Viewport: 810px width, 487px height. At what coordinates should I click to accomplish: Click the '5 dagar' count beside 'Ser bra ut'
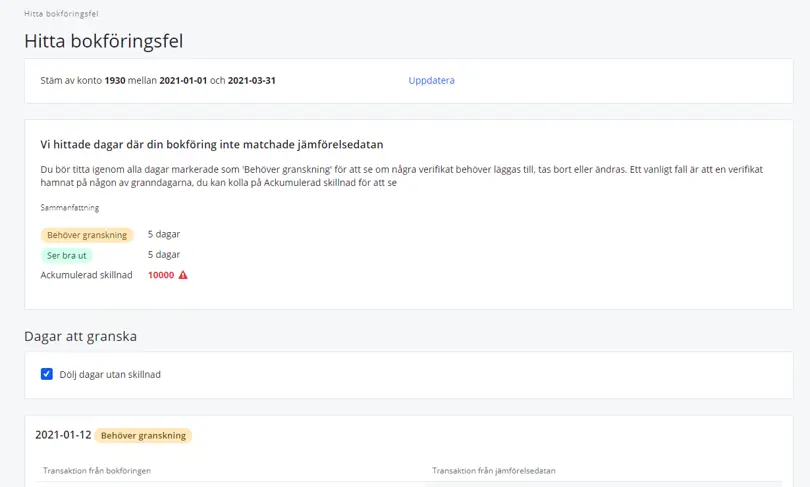[164, 254]
